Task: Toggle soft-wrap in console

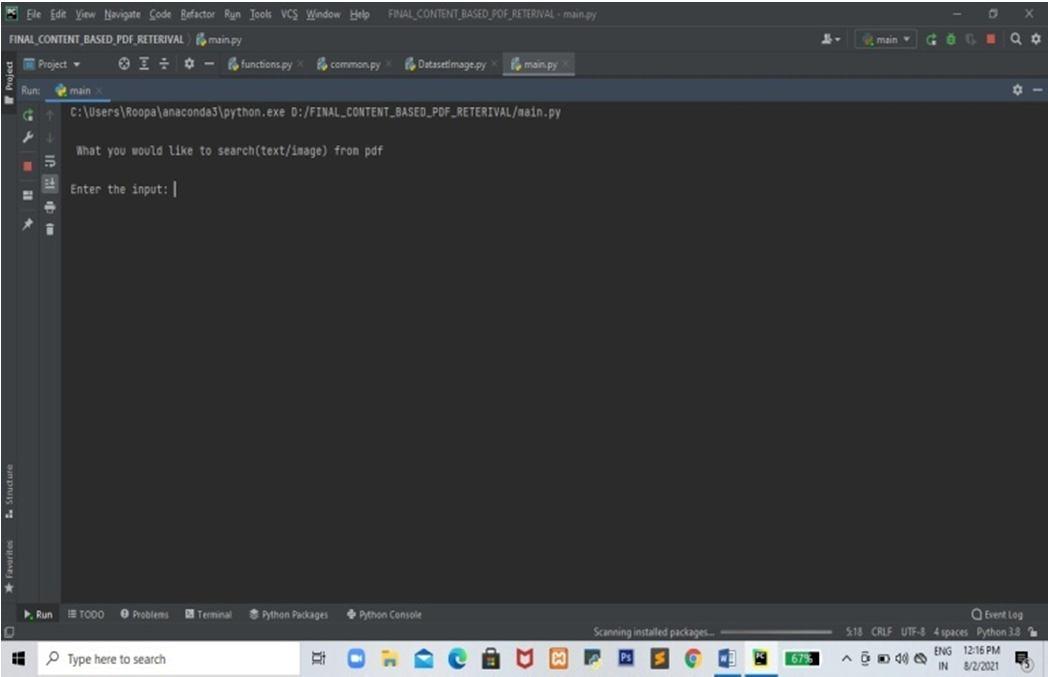Action: click(x=49, y=161)
